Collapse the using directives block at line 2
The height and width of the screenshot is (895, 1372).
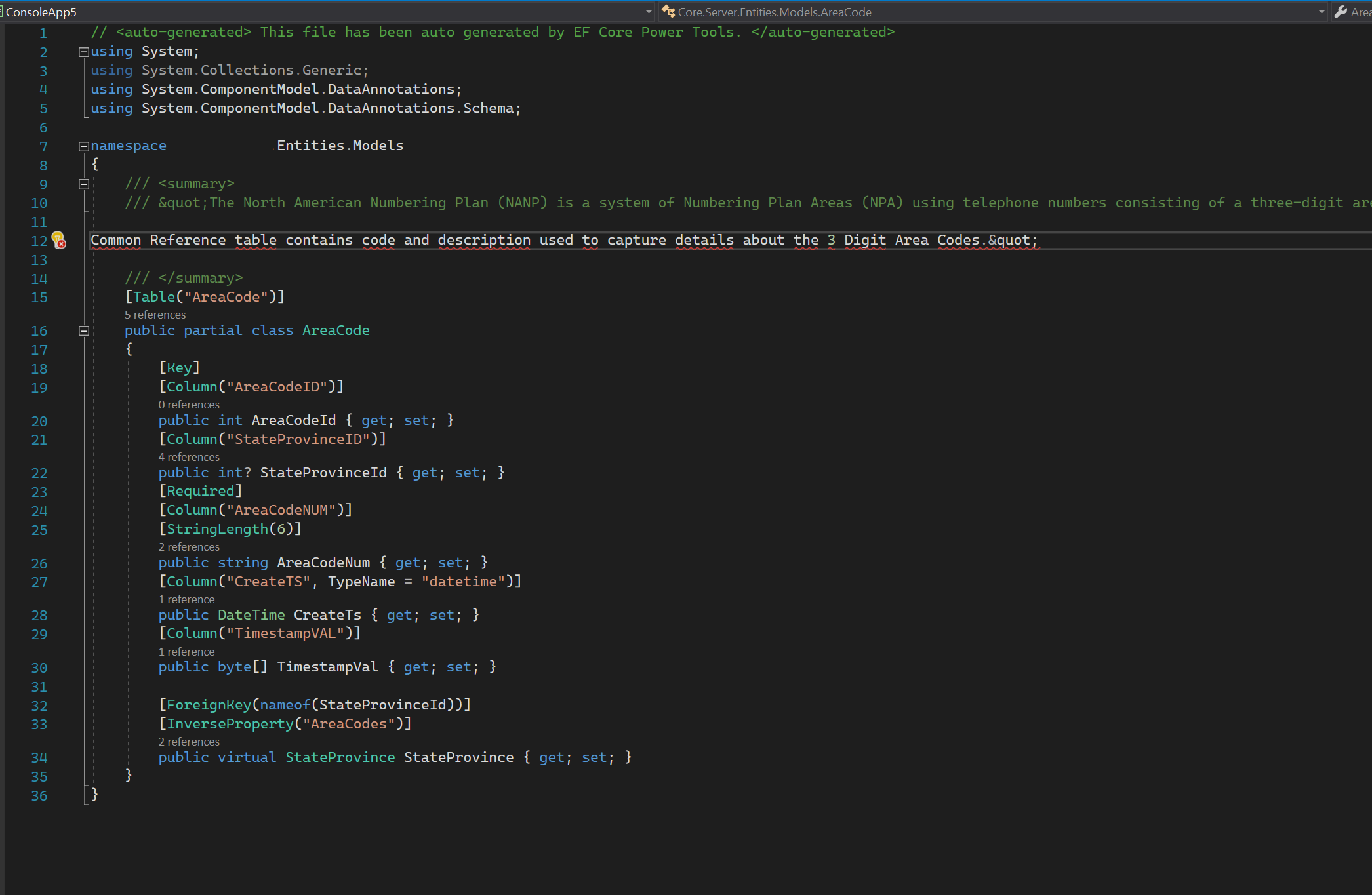83,51
